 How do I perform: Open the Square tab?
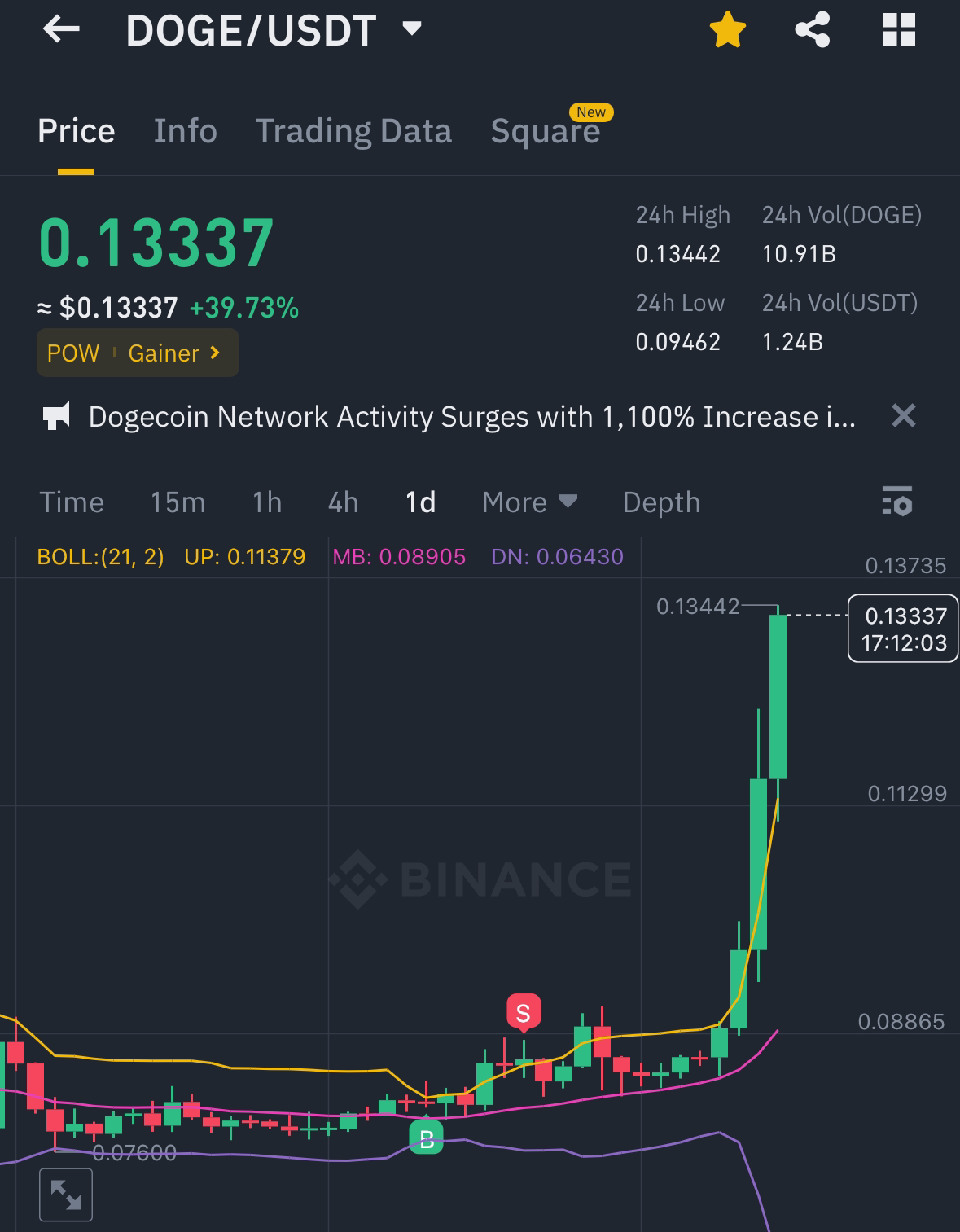(x=545, y=131)
